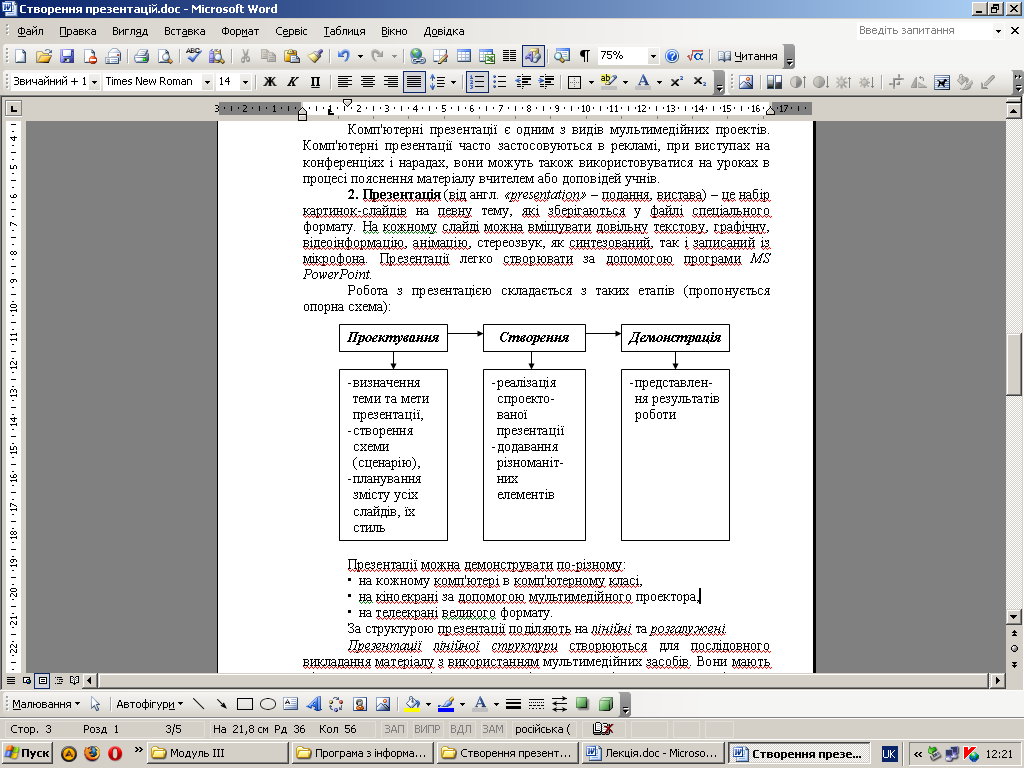Apply font color with the A button
This screenshot has height=768, width=1024.
point(643,82)
